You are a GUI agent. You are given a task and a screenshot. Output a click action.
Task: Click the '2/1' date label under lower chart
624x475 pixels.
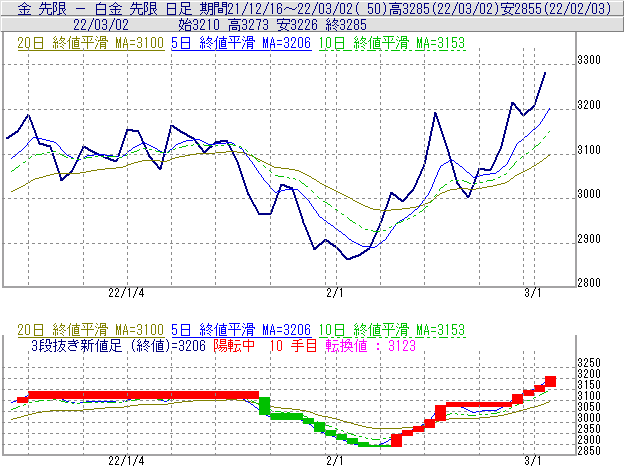[335, 461]
